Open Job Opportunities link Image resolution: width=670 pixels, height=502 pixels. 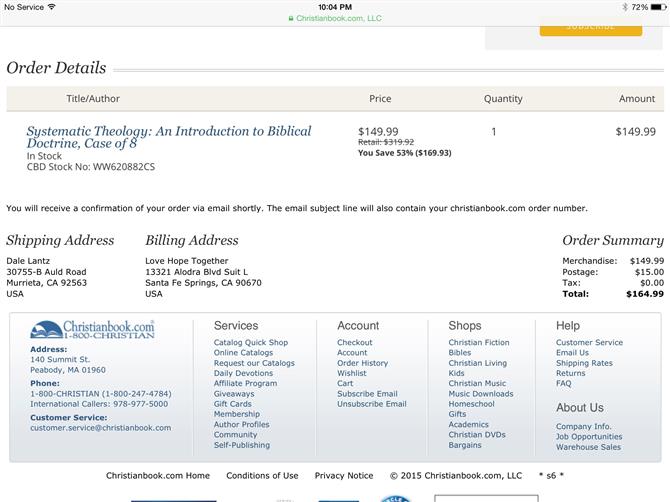pos(589,437)
